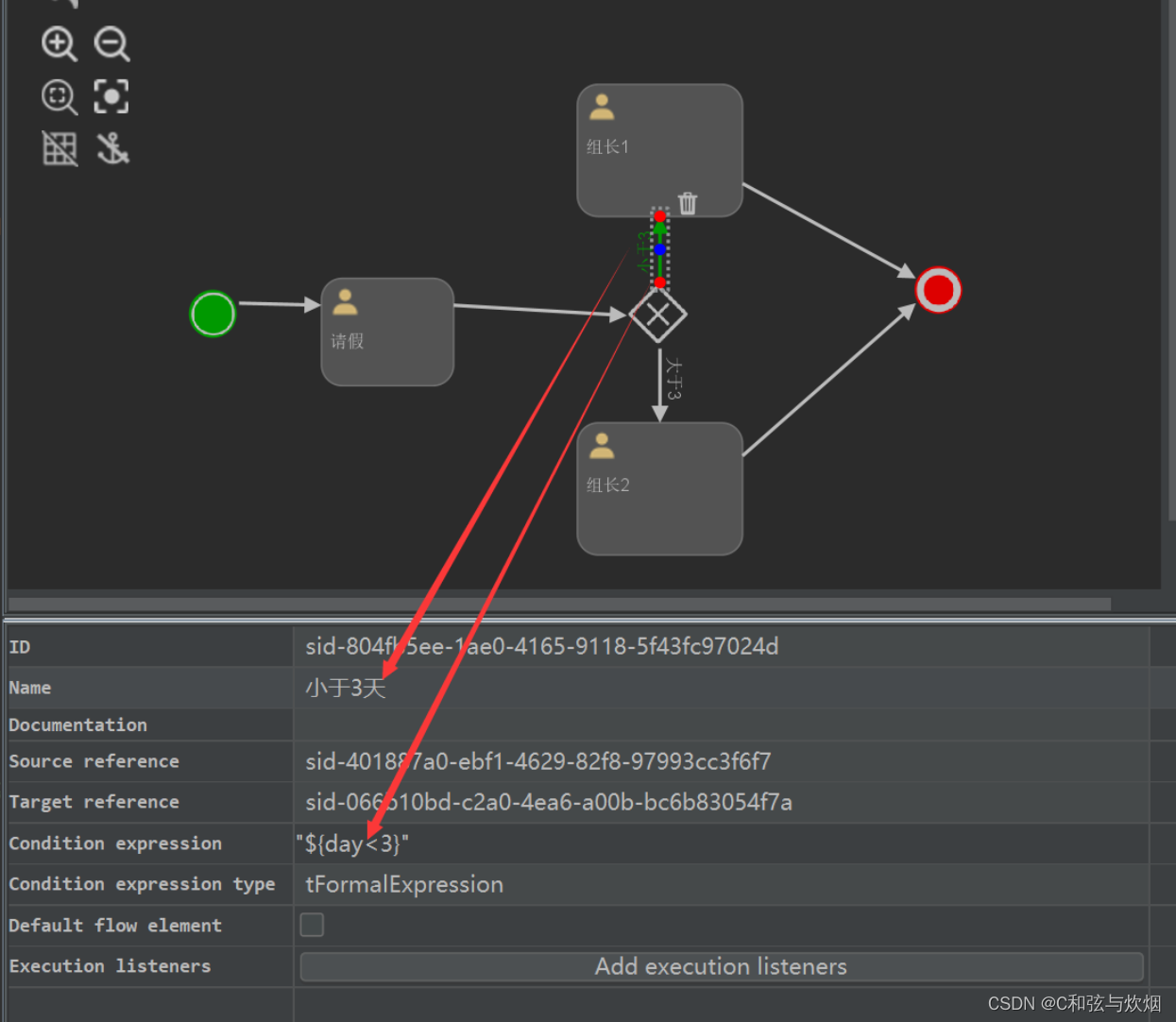This screenshot has height=1022, width=1176.
Task: Select the 请假 user task node
Action: pos(387,332)
